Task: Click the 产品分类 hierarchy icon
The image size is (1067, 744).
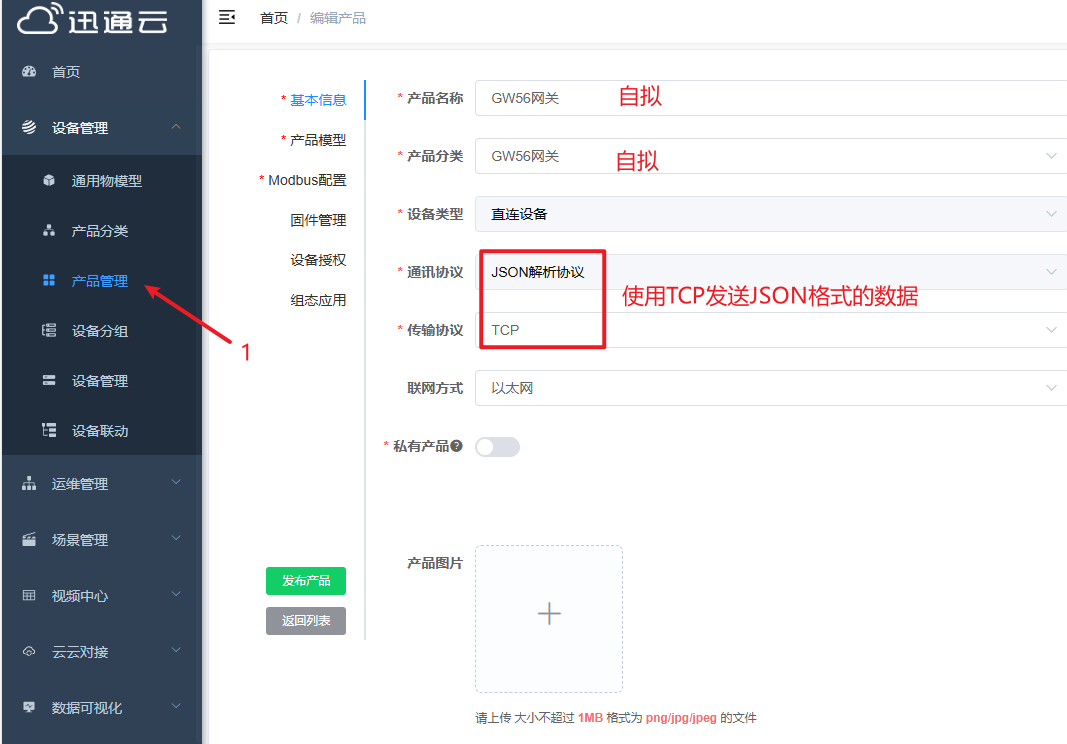Action: [x=49, y=231]
